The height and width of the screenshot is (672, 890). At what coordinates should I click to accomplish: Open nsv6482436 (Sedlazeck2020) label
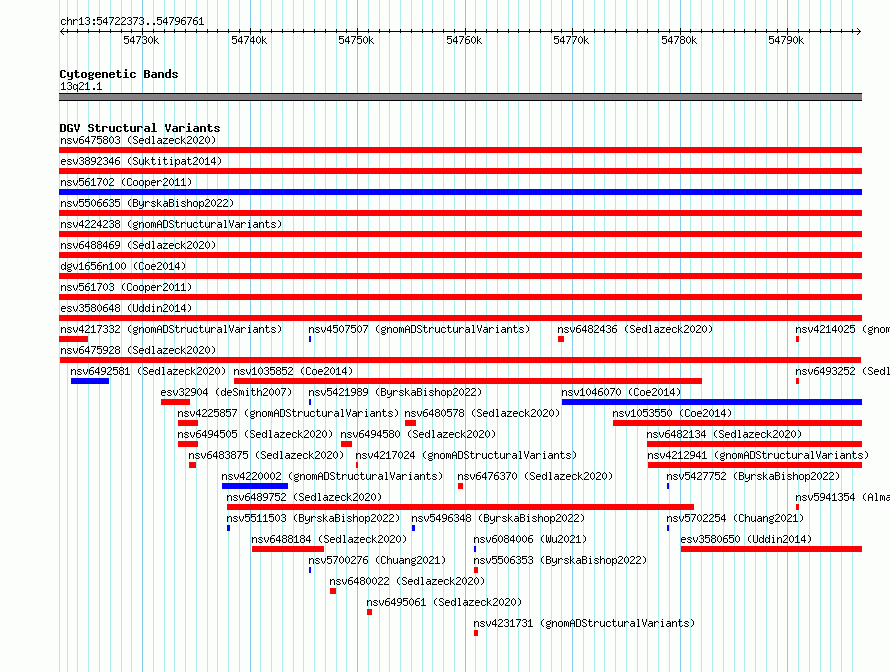(x=635, y=329)
